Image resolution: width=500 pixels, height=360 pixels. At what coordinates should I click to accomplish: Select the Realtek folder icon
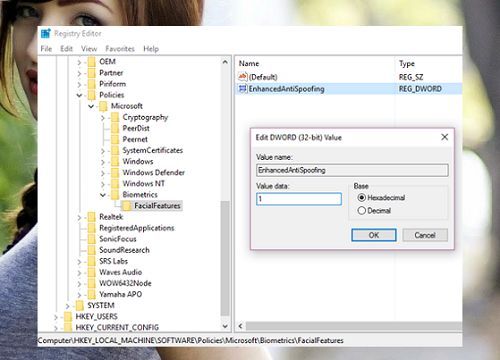(91, 217)
